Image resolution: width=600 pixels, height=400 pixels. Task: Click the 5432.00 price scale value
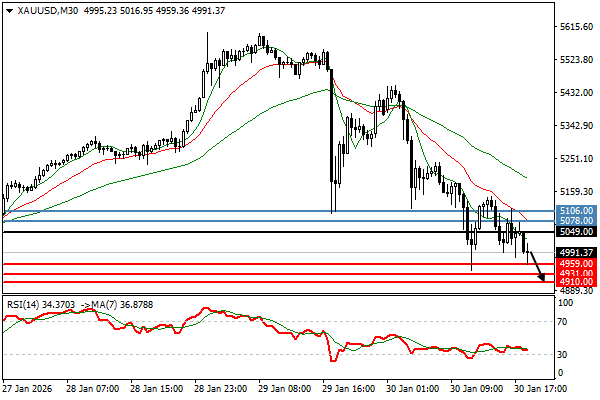(570, 93)
